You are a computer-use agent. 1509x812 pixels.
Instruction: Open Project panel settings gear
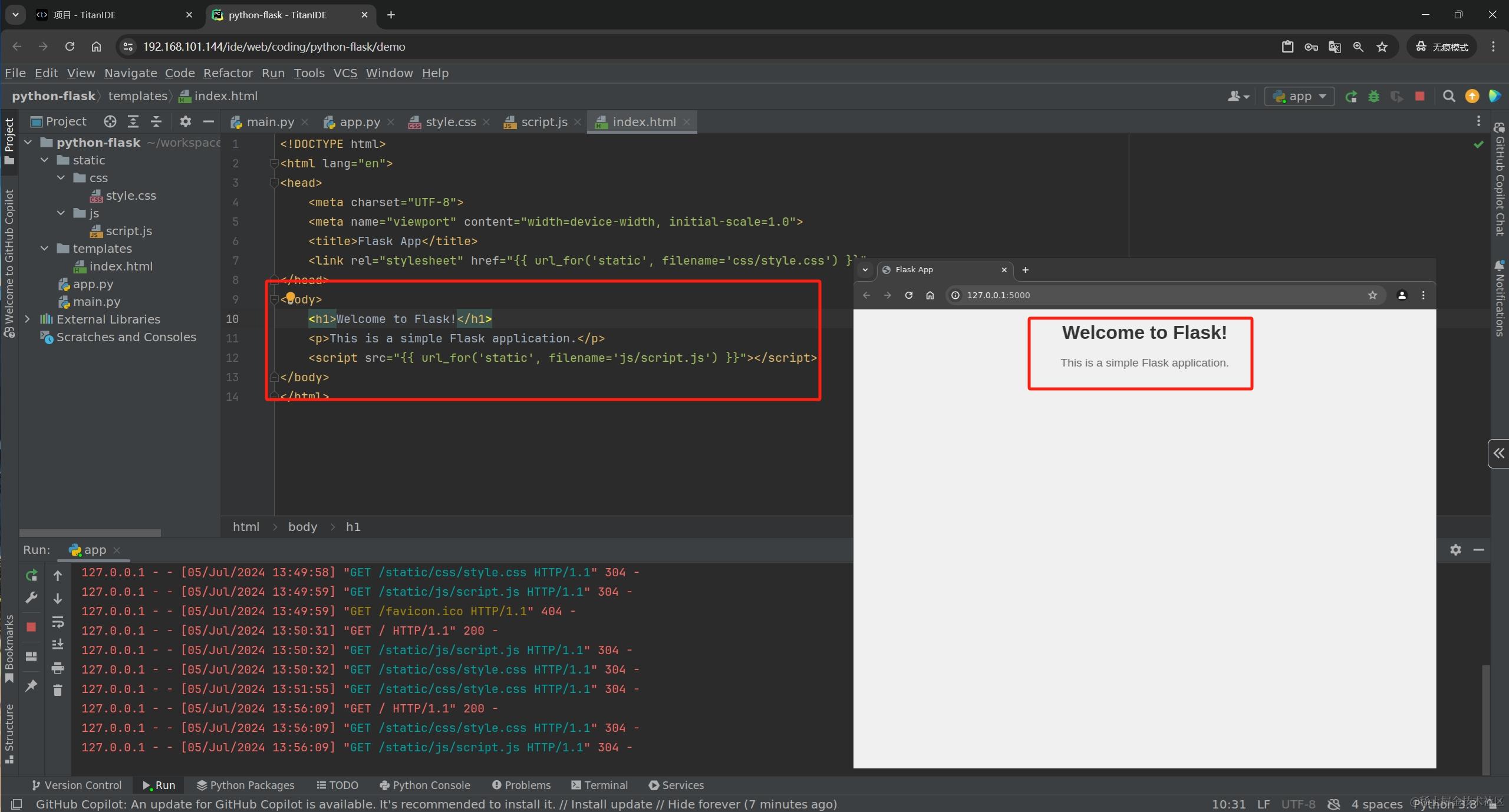tap(185, 121)
